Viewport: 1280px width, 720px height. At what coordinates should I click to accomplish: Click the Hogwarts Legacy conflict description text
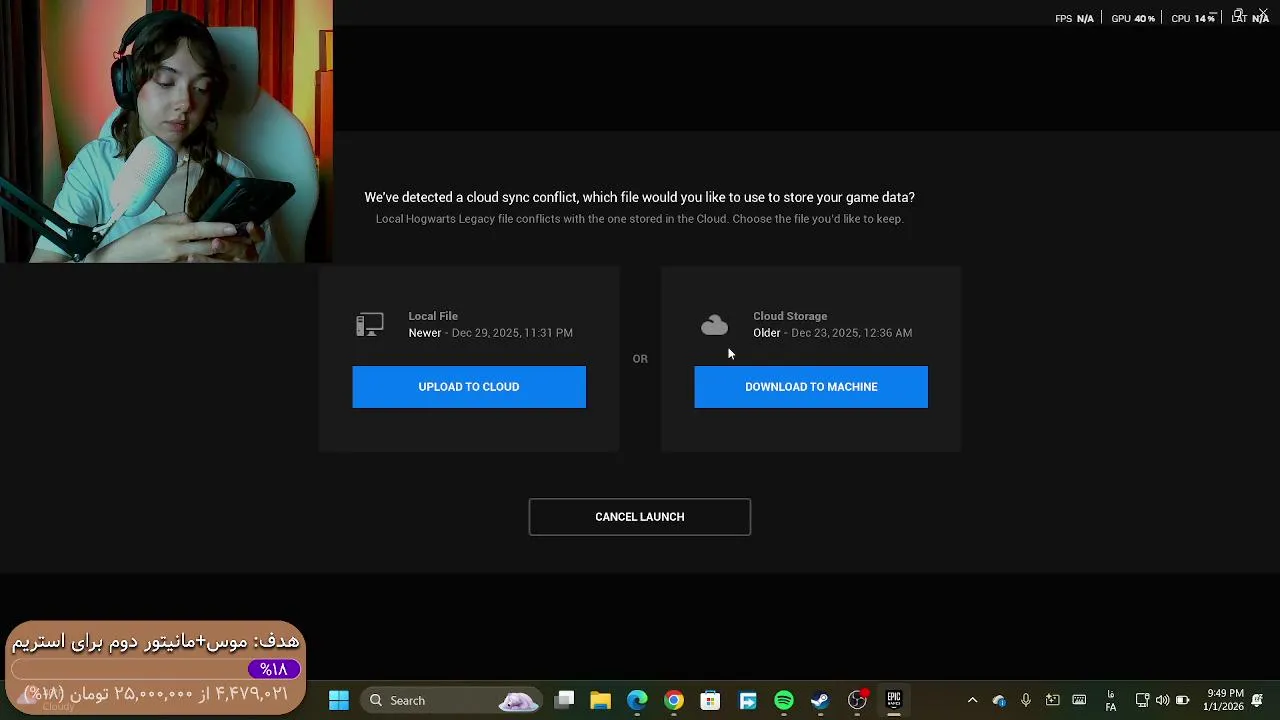pos(640,219)
